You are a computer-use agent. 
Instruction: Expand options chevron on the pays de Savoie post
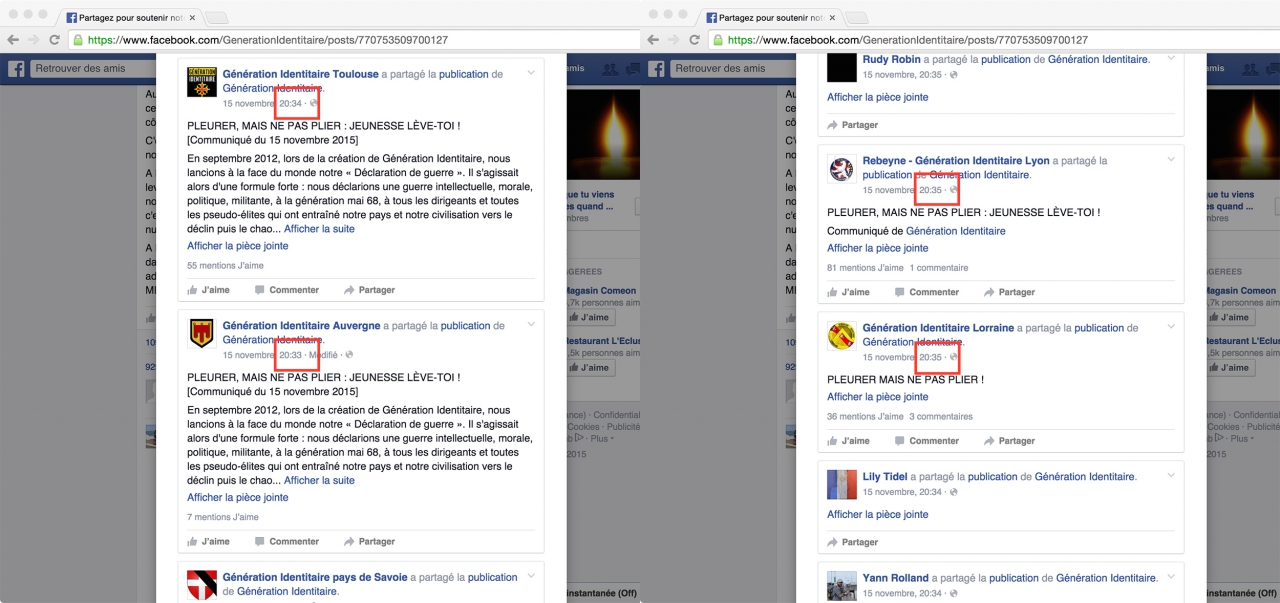click(531, 576)
